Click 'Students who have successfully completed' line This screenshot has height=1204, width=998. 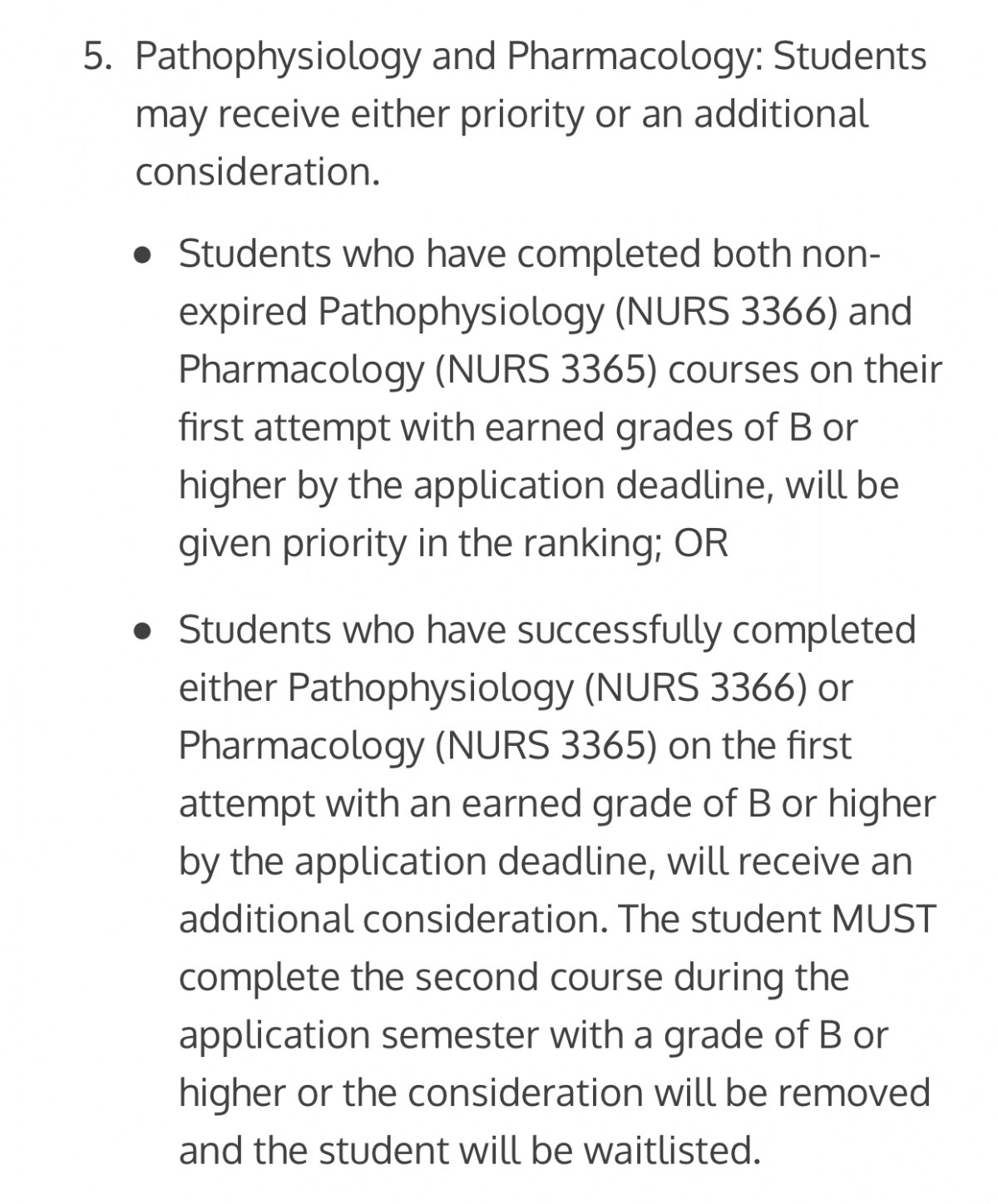[x=547, y=631]
